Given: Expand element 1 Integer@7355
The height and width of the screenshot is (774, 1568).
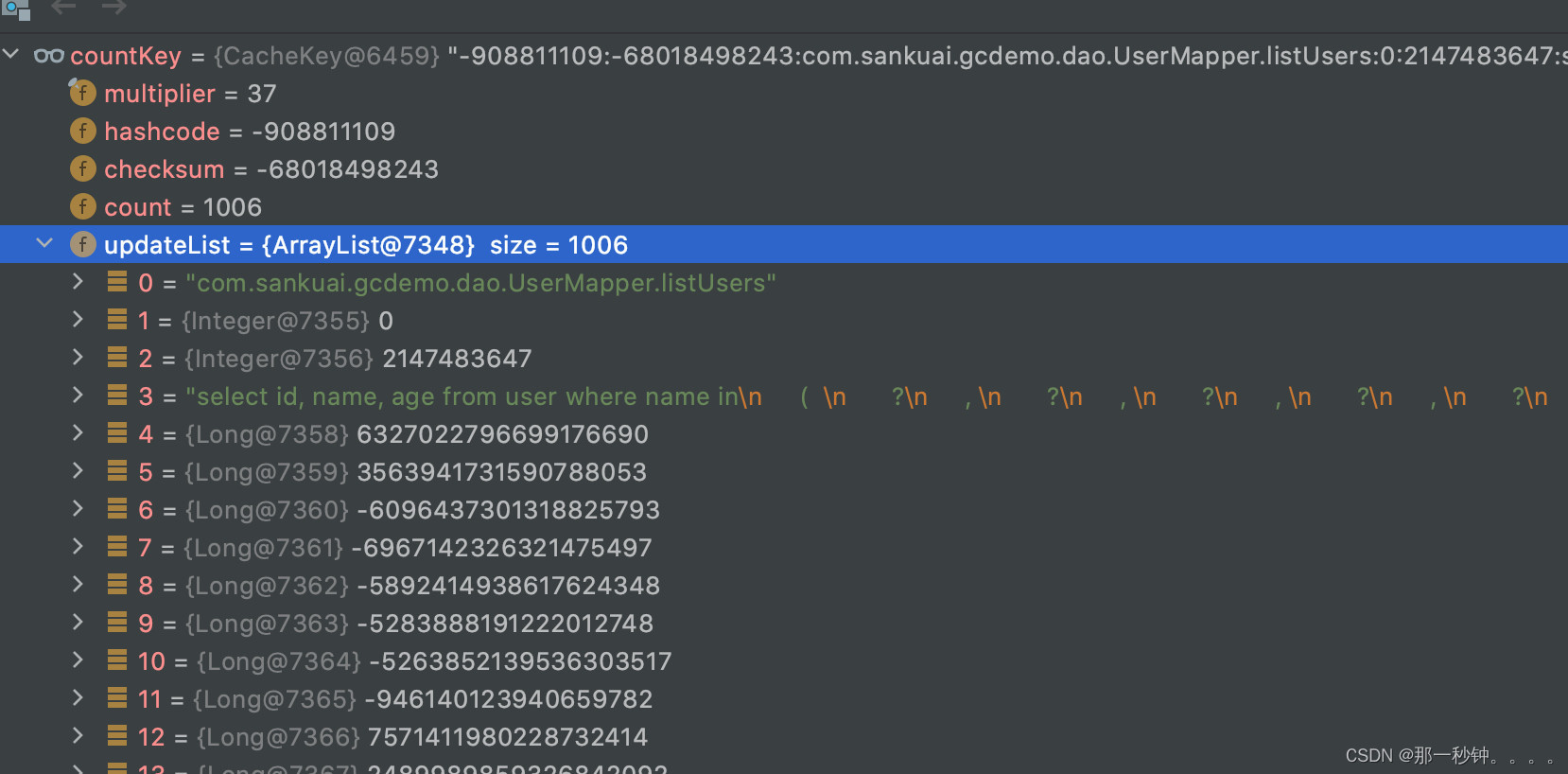Looking at the screenshot, I should pyautogui.click(x=78, y=320).
